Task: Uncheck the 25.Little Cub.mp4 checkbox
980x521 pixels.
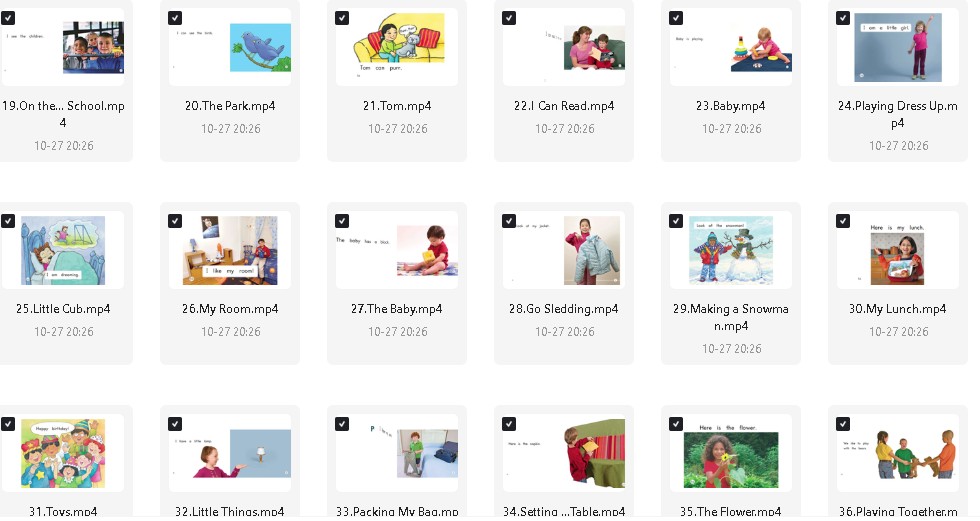Action: coord(8,221)
